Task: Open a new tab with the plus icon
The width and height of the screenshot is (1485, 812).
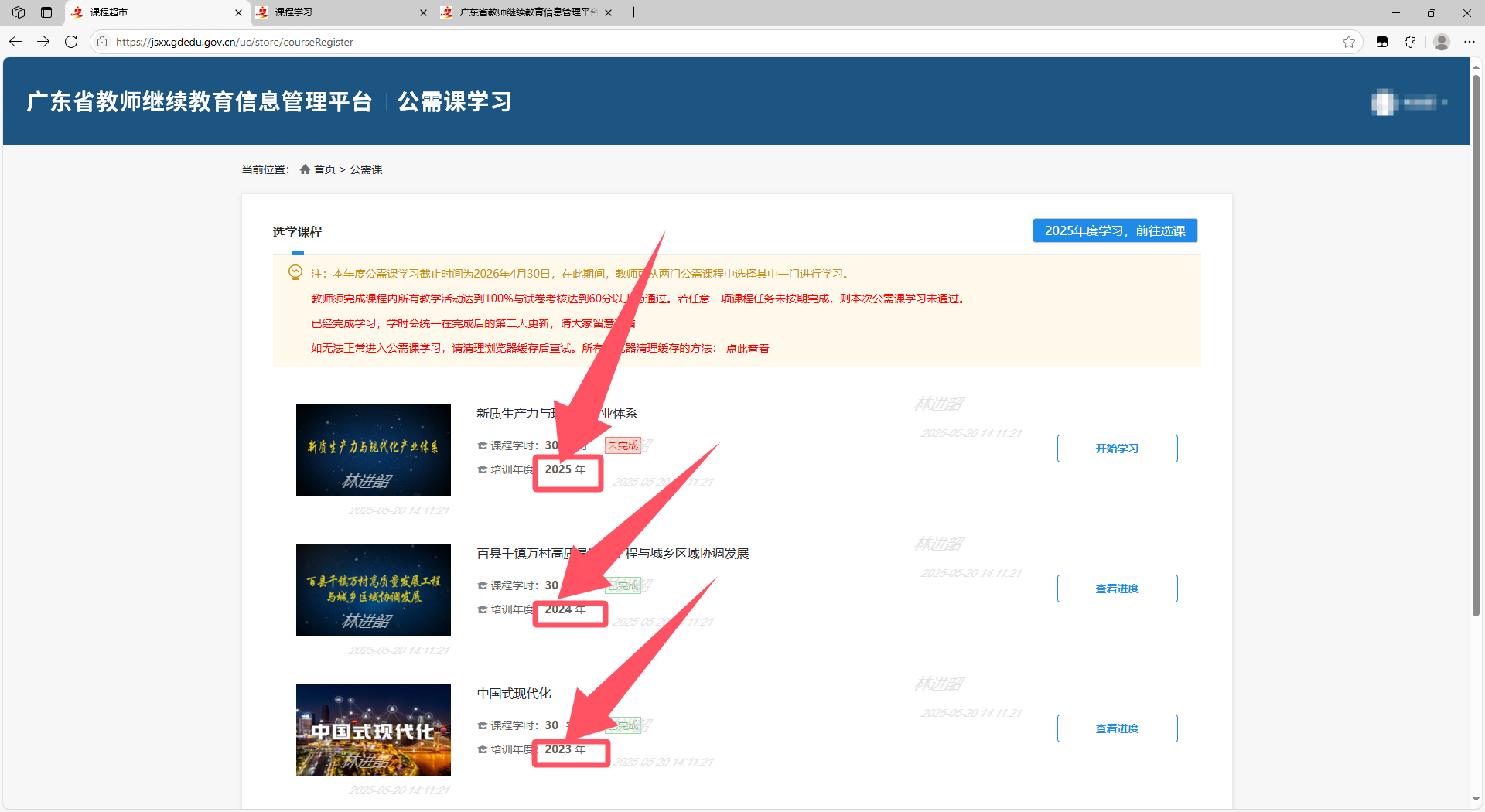Action: point(633,12)
